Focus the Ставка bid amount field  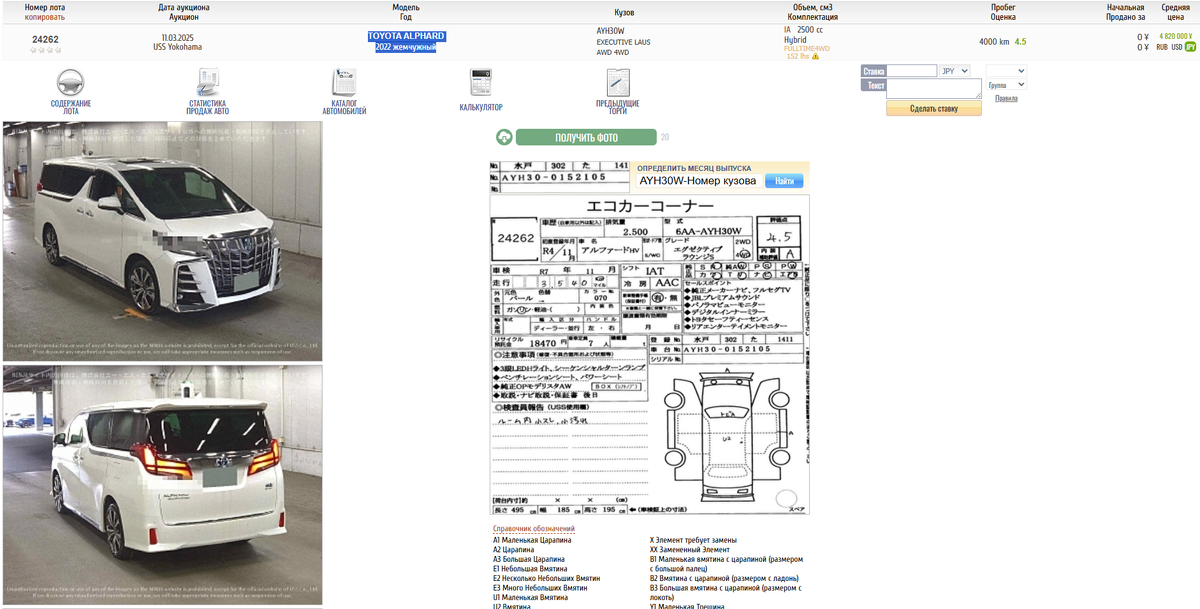pos(912,71)
